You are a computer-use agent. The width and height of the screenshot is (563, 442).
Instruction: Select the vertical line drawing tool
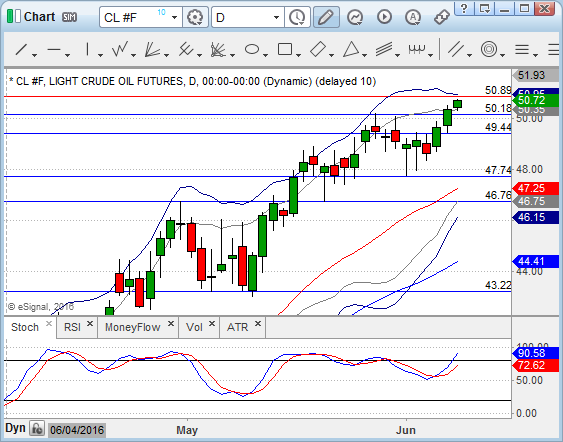(x=87, y=50)
